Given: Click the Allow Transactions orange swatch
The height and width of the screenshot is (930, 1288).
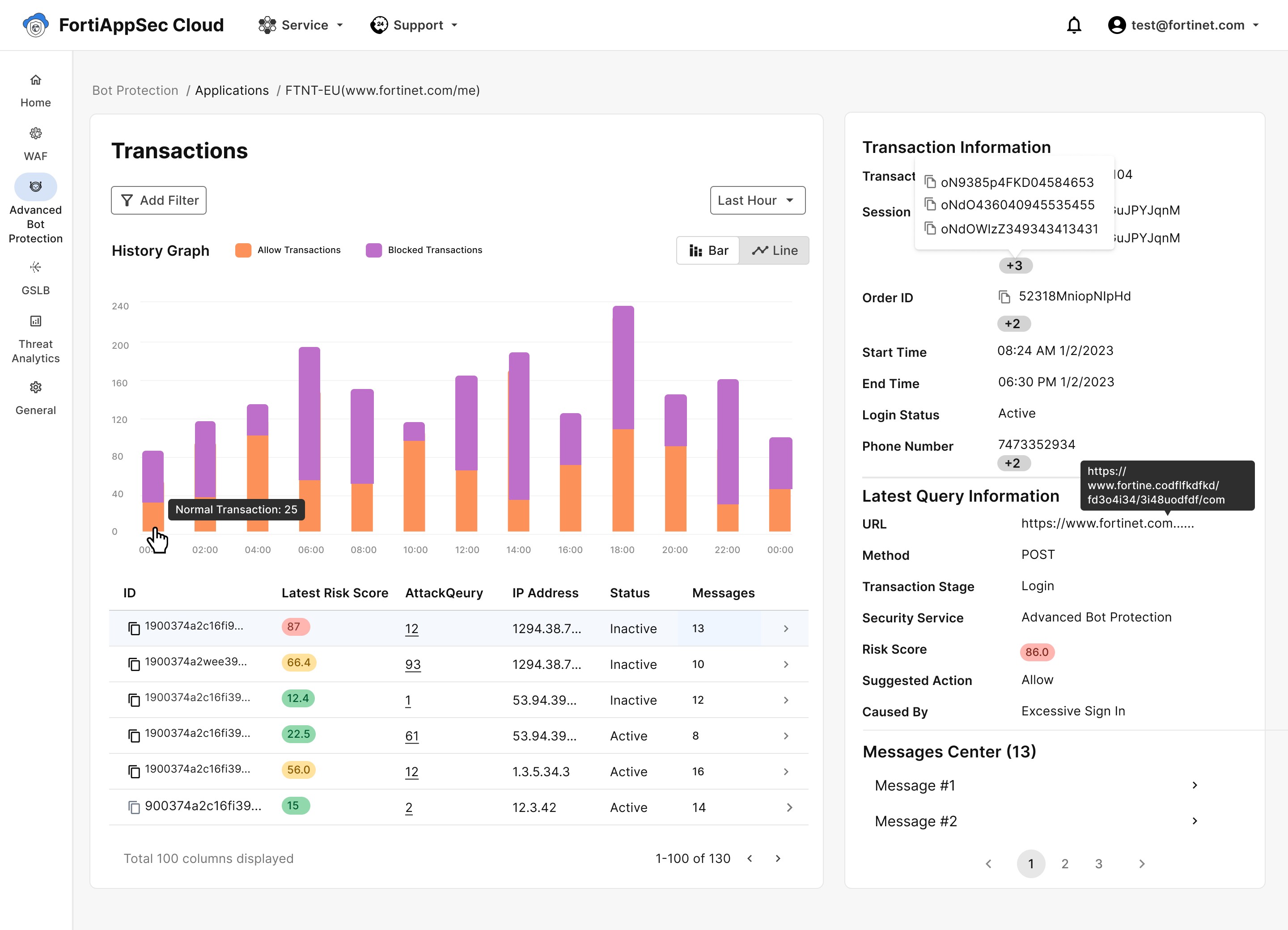Looking at the screenshot, I should click(x=243, y=250).
